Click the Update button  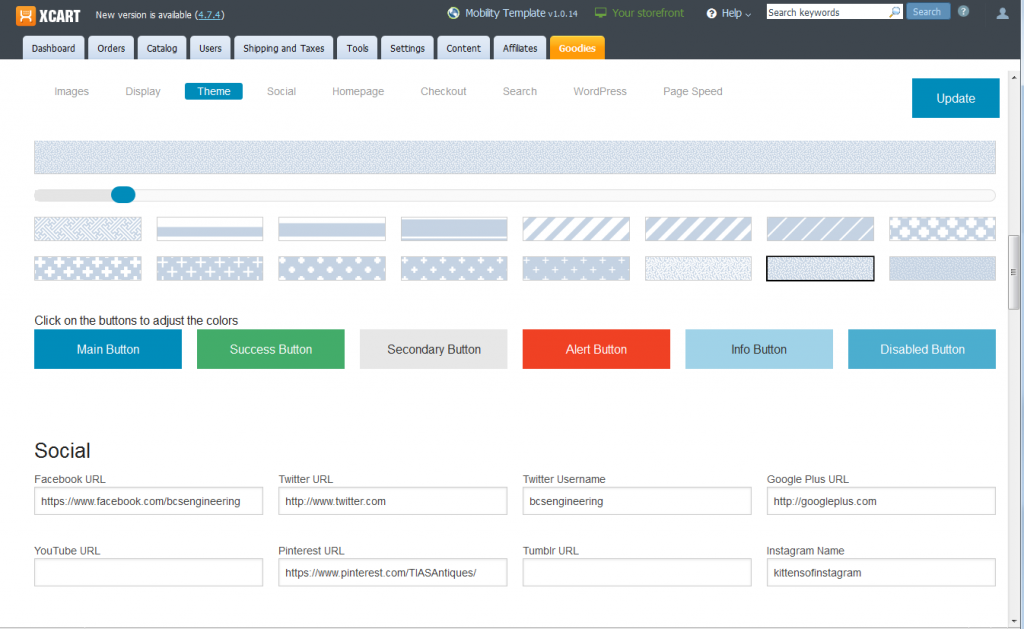point(954,98)
